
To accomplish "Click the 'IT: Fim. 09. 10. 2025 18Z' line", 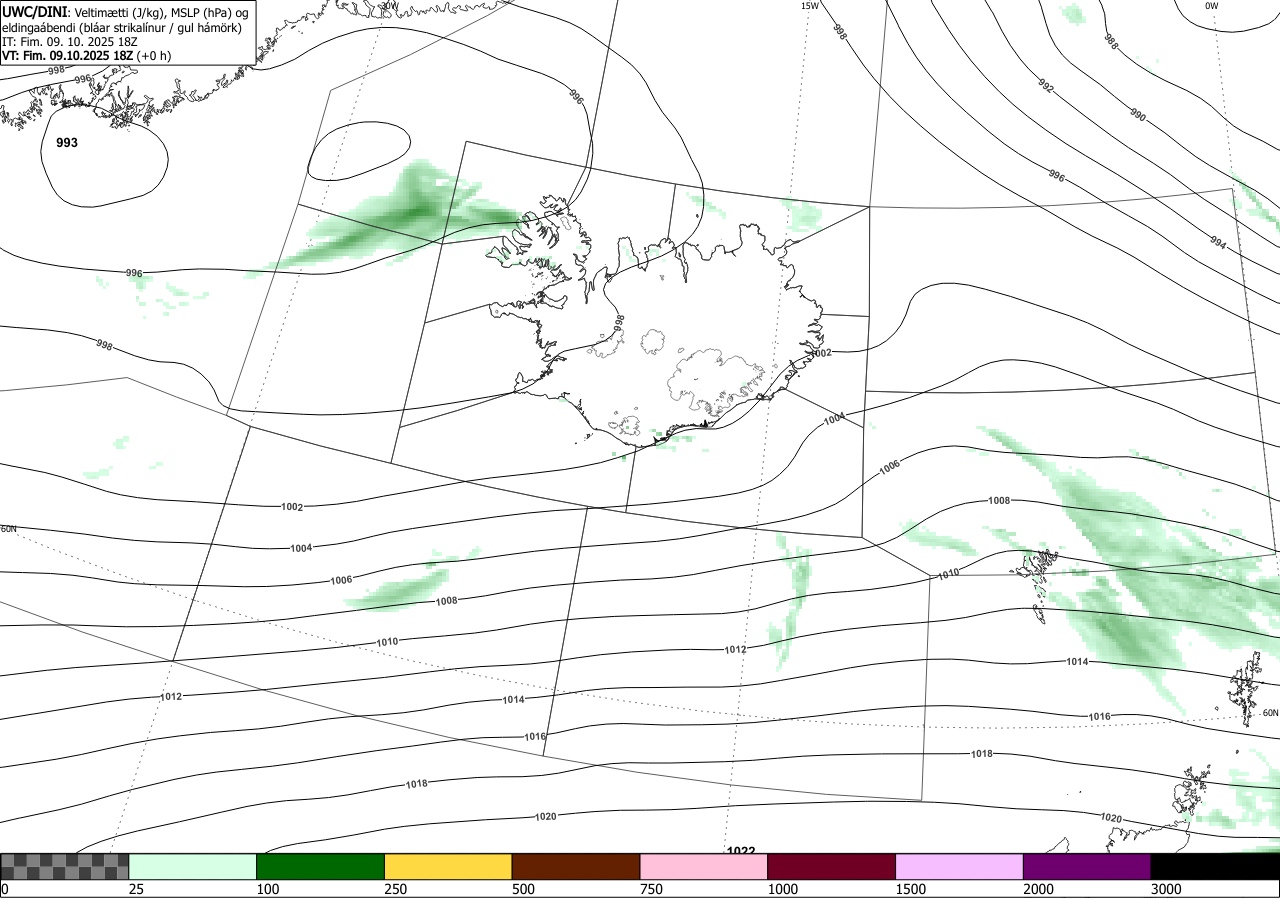I will pyautogui.click(x=72, y=42).
